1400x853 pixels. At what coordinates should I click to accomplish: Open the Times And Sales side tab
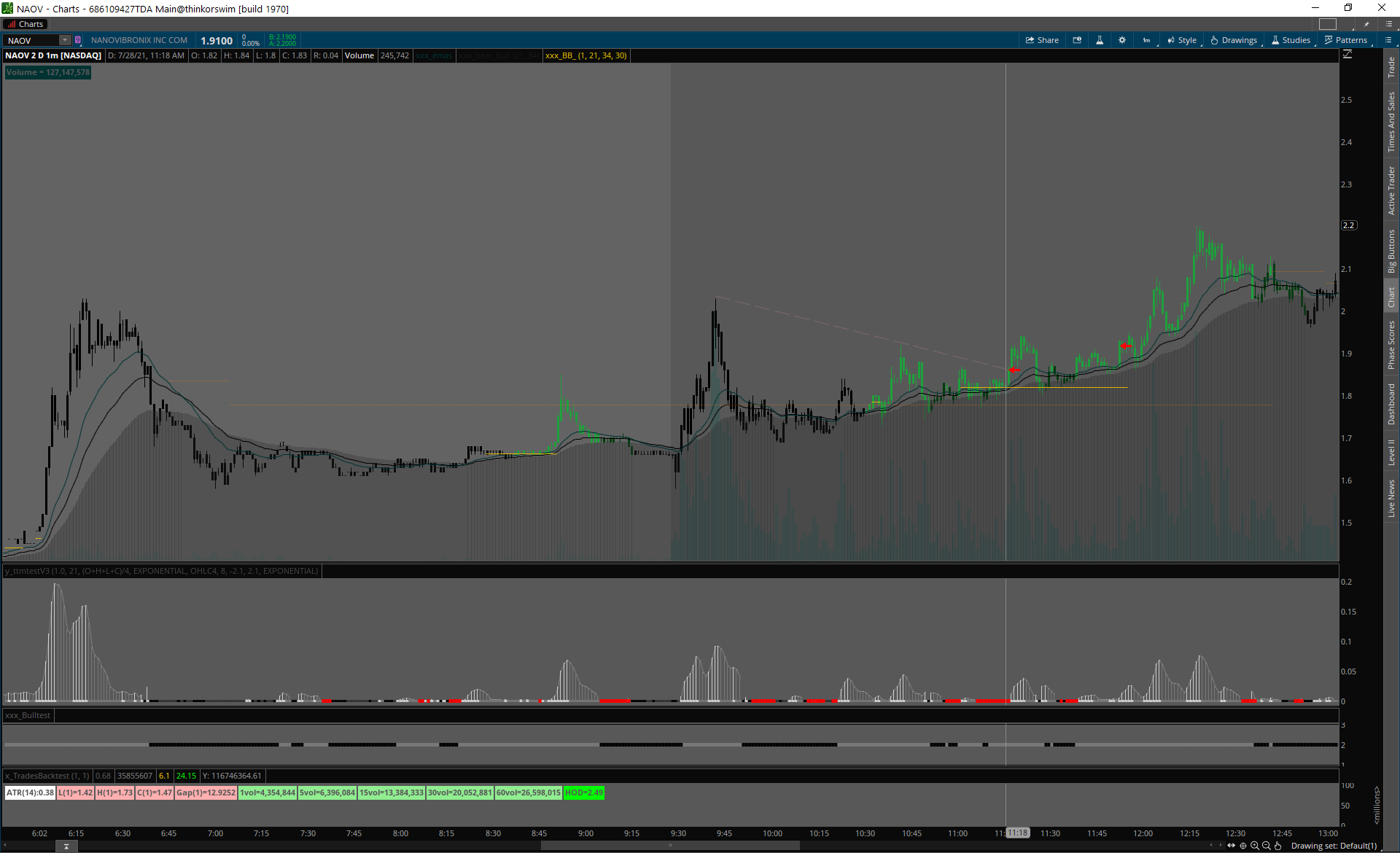(1391, 122)
